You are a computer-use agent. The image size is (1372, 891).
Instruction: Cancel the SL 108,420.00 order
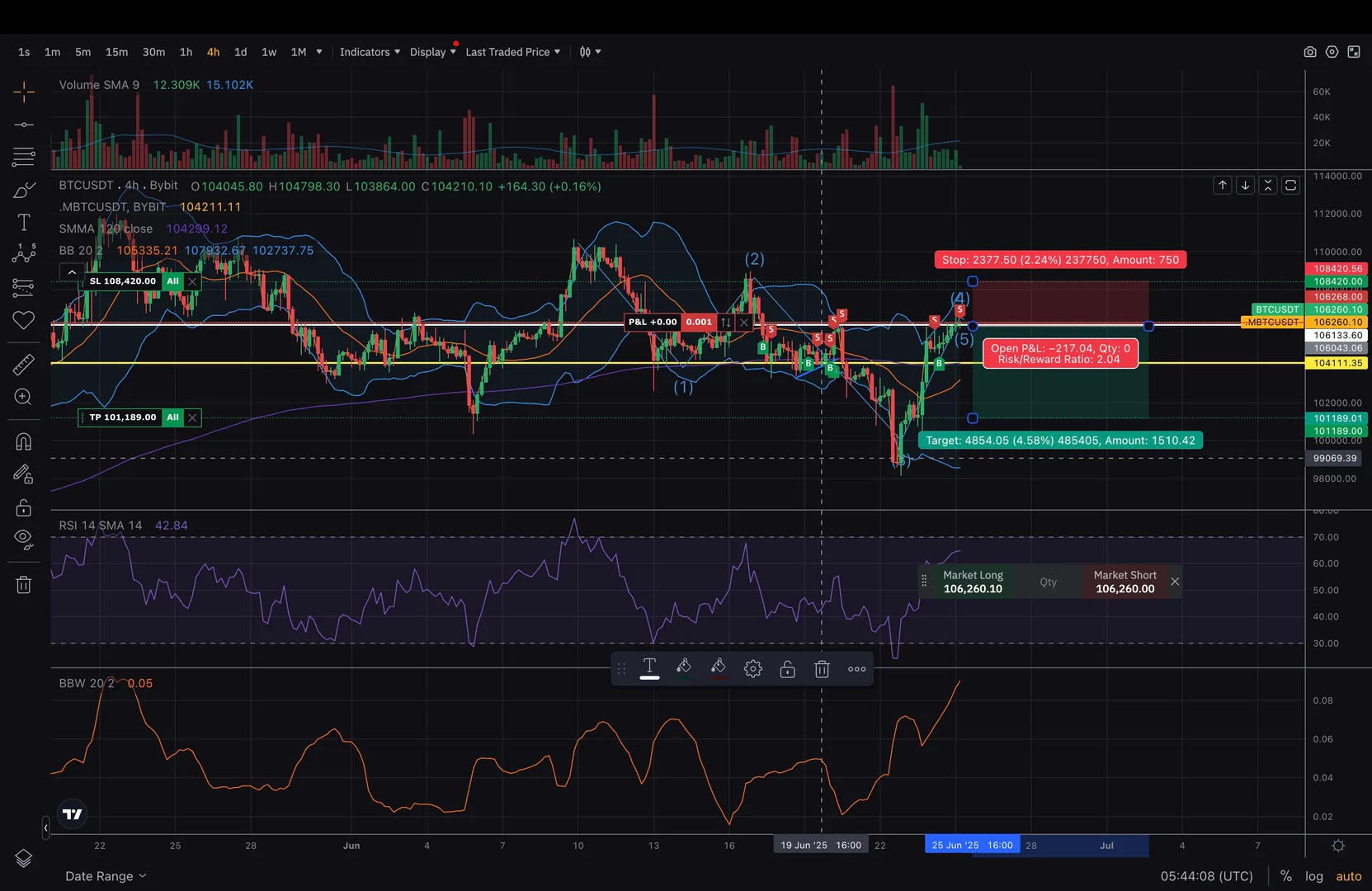point(192,281)
